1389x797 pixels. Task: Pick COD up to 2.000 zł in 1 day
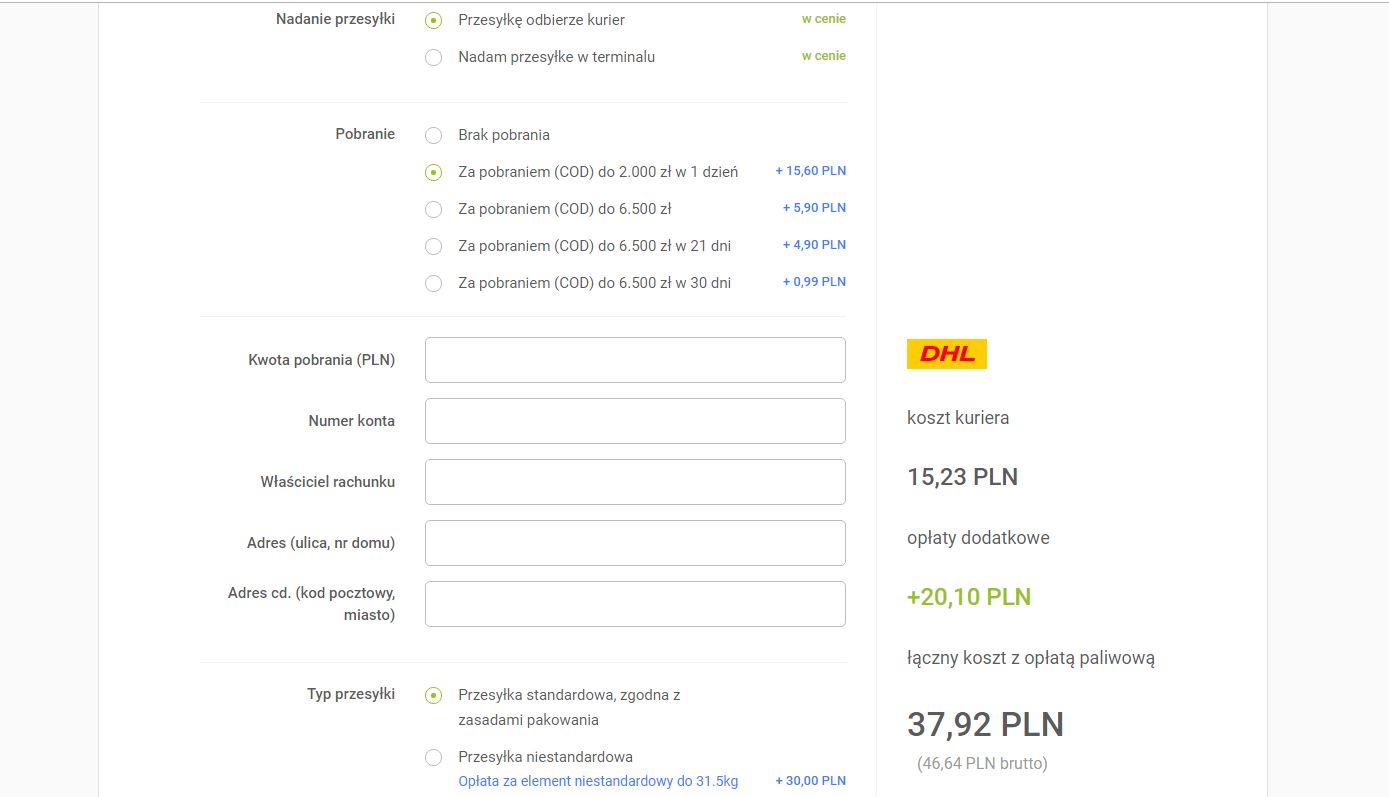coord(433,172)
